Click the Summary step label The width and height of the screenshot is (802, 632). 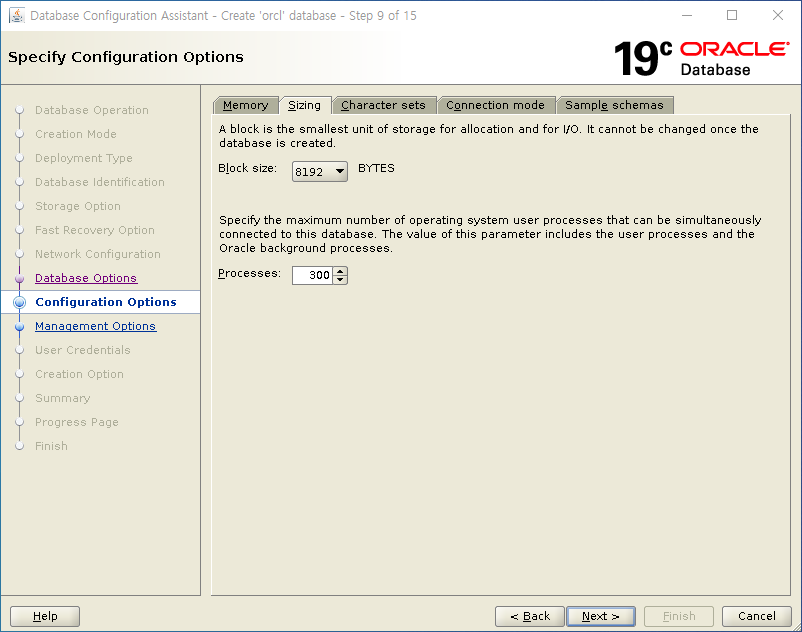63,398
